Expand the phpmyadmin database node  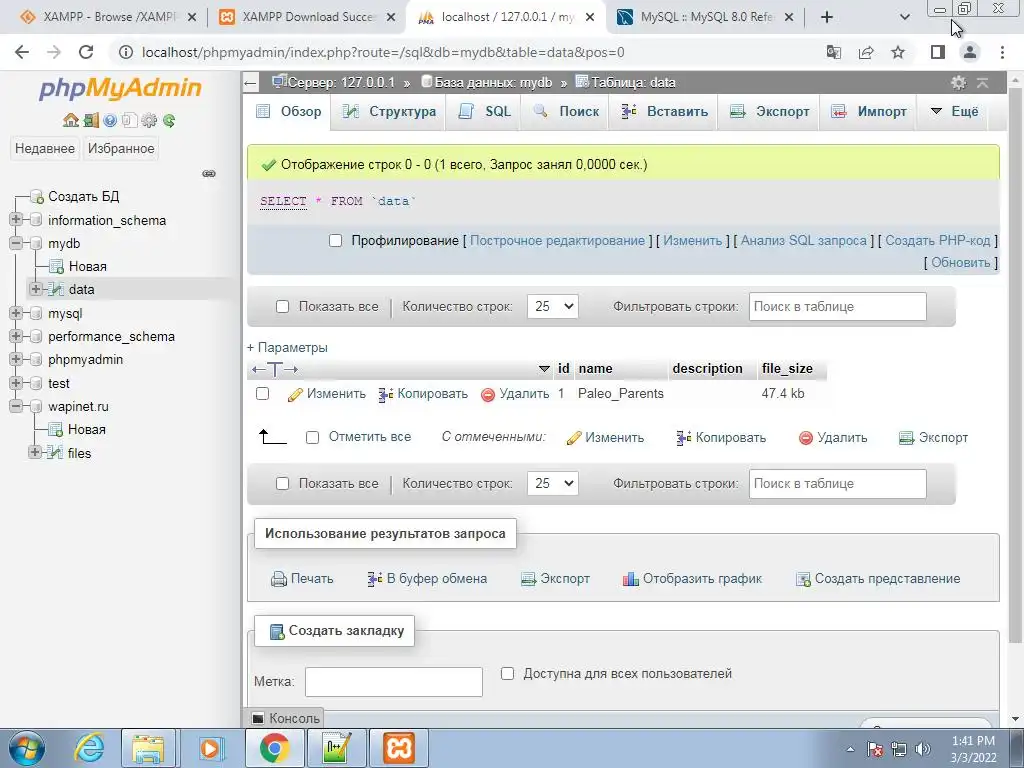[16, 359]
